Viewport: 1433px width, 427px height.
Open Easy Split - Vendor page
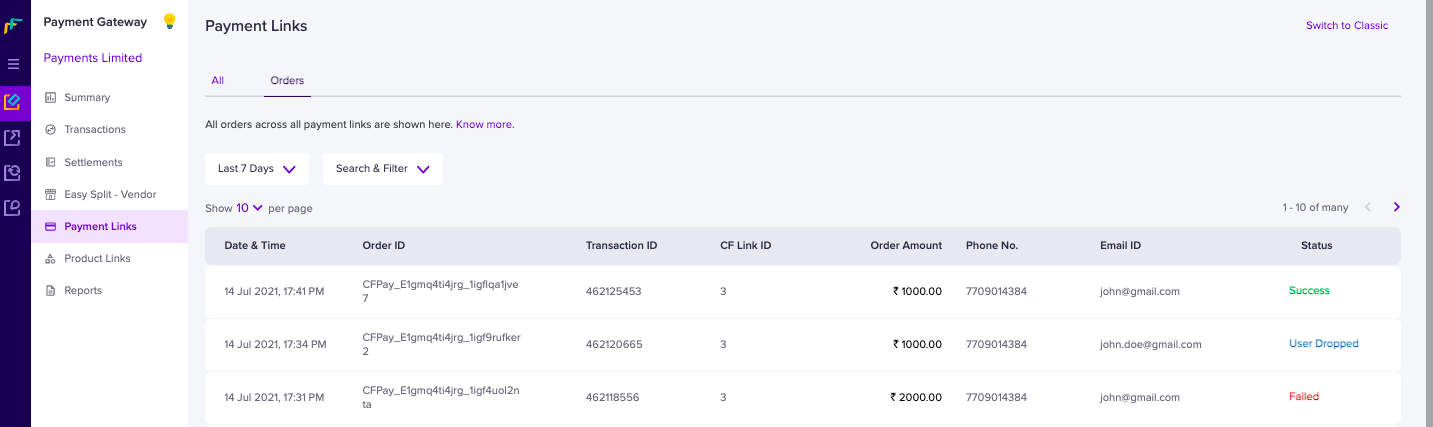(x=110, y=194)
